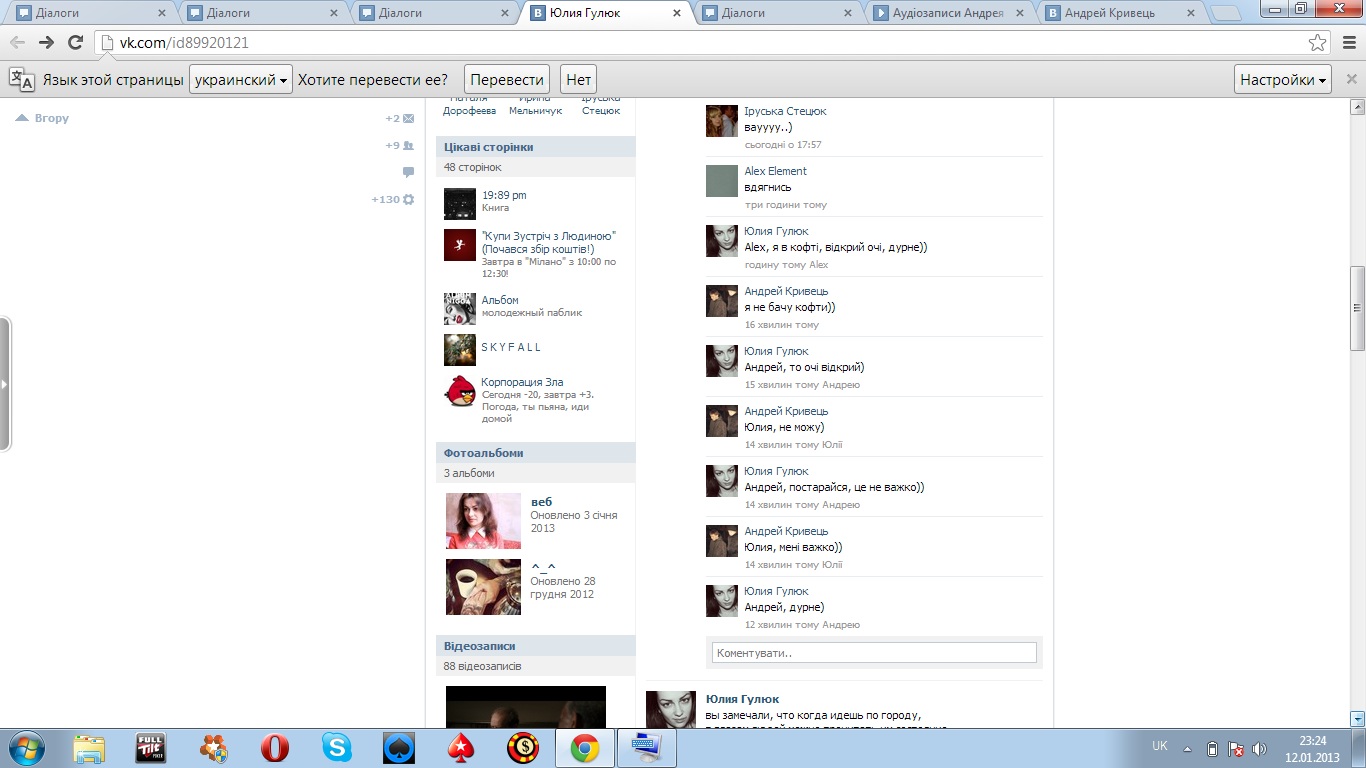Open the 19:89 pm page link
This screenshot has width=1366, height=768.
click(504, 195)
